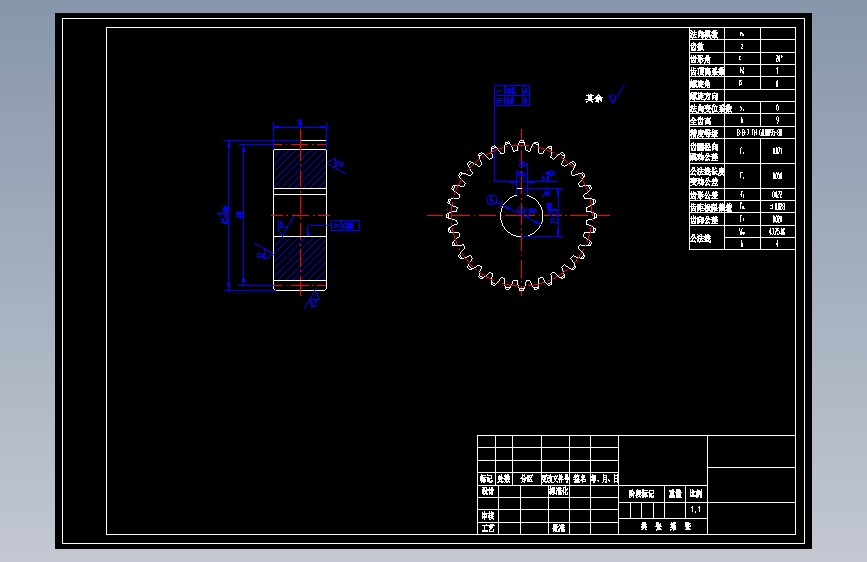Select the 签名 cell in title block
Screen dimensions: 867x562
(580, 478)
